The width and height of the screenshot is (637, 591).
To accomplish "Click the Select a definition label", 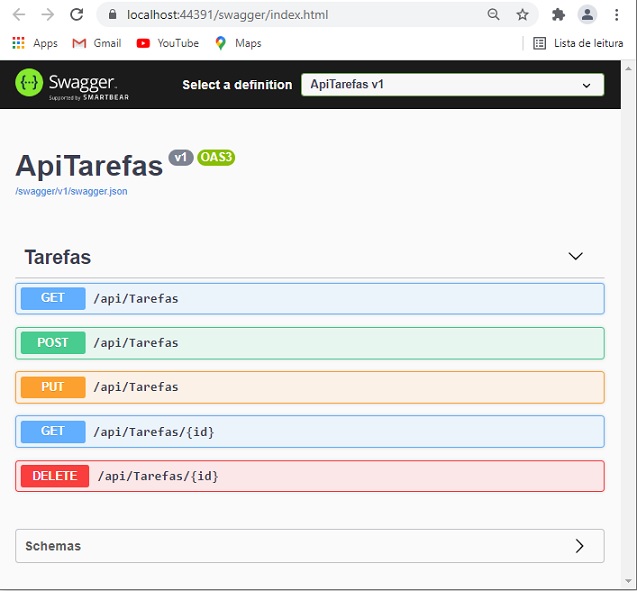I will coord(237,84).
